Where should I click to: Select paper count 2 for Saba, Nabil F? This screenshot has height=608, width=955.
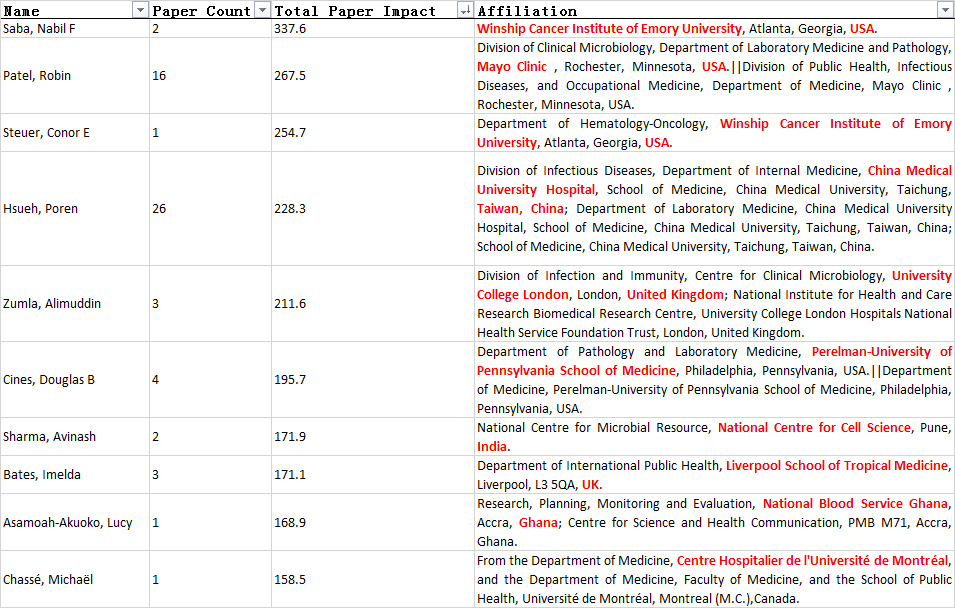pos(210,29)
